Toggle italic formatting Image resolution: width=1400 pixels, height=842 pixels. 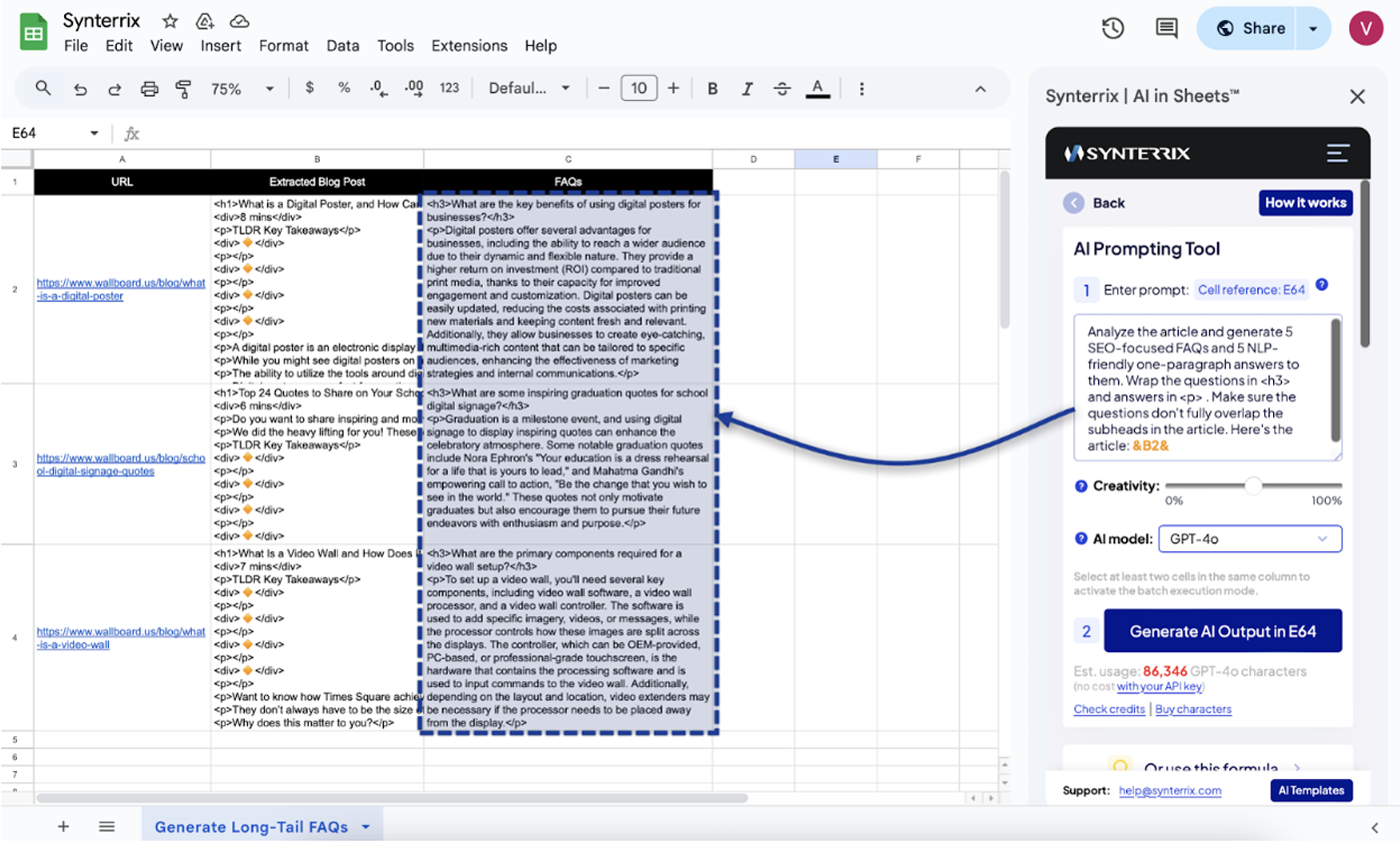click(746, 89)
